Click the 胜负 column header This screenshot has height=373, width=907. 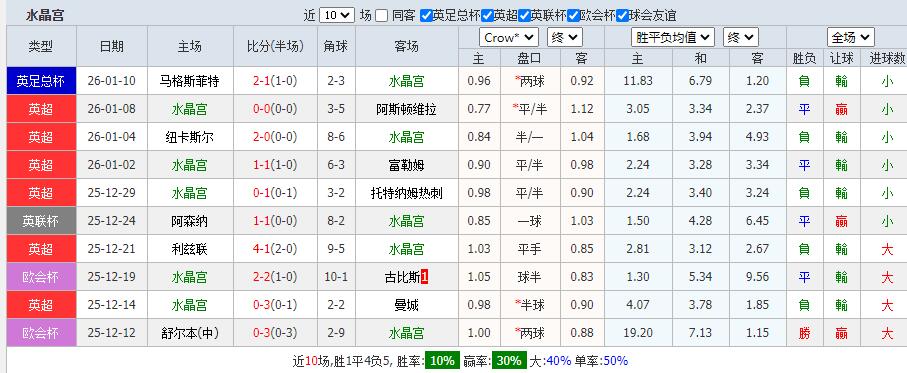coord(805,58)
